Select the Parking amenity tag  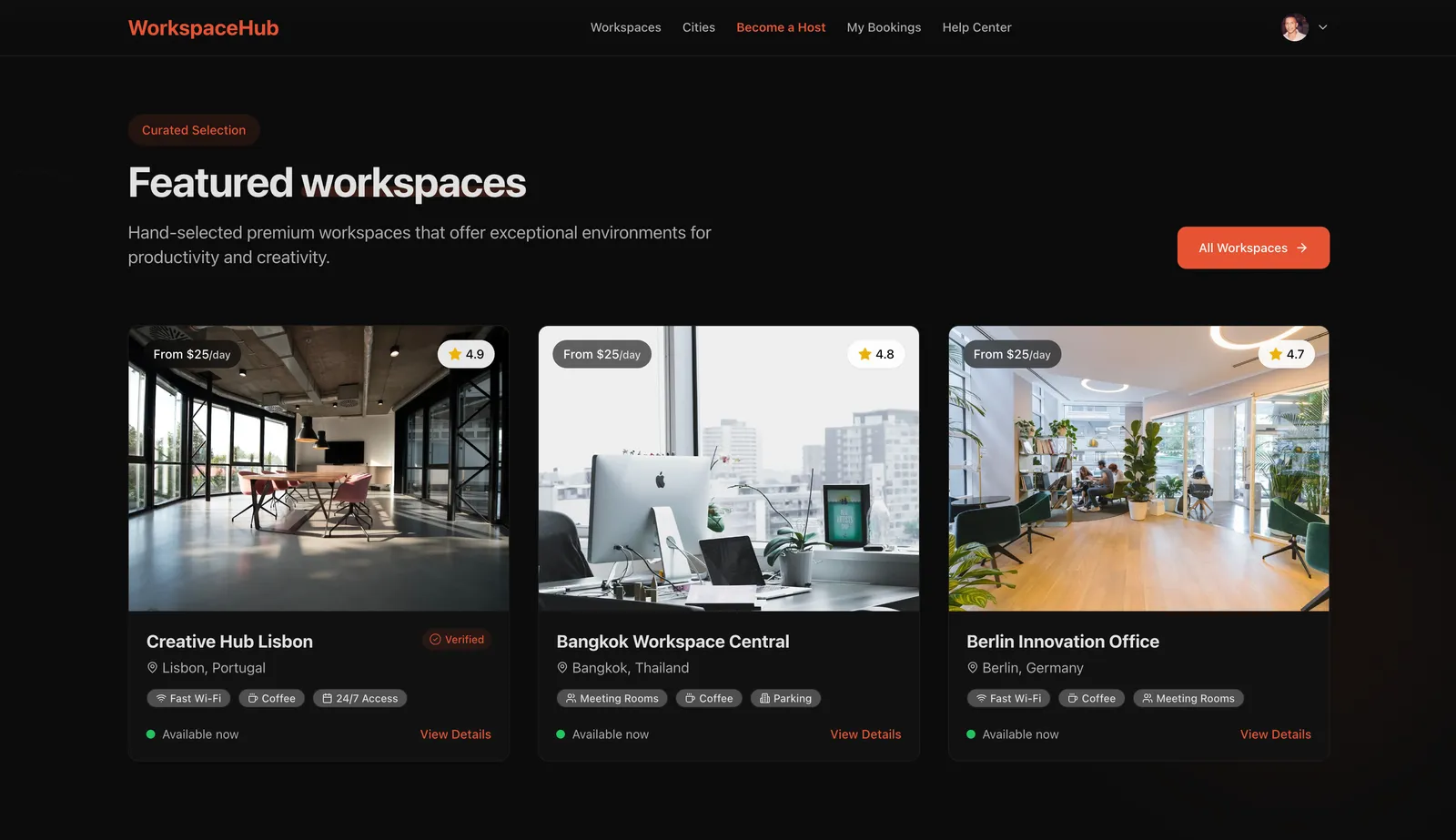(785, 699)
